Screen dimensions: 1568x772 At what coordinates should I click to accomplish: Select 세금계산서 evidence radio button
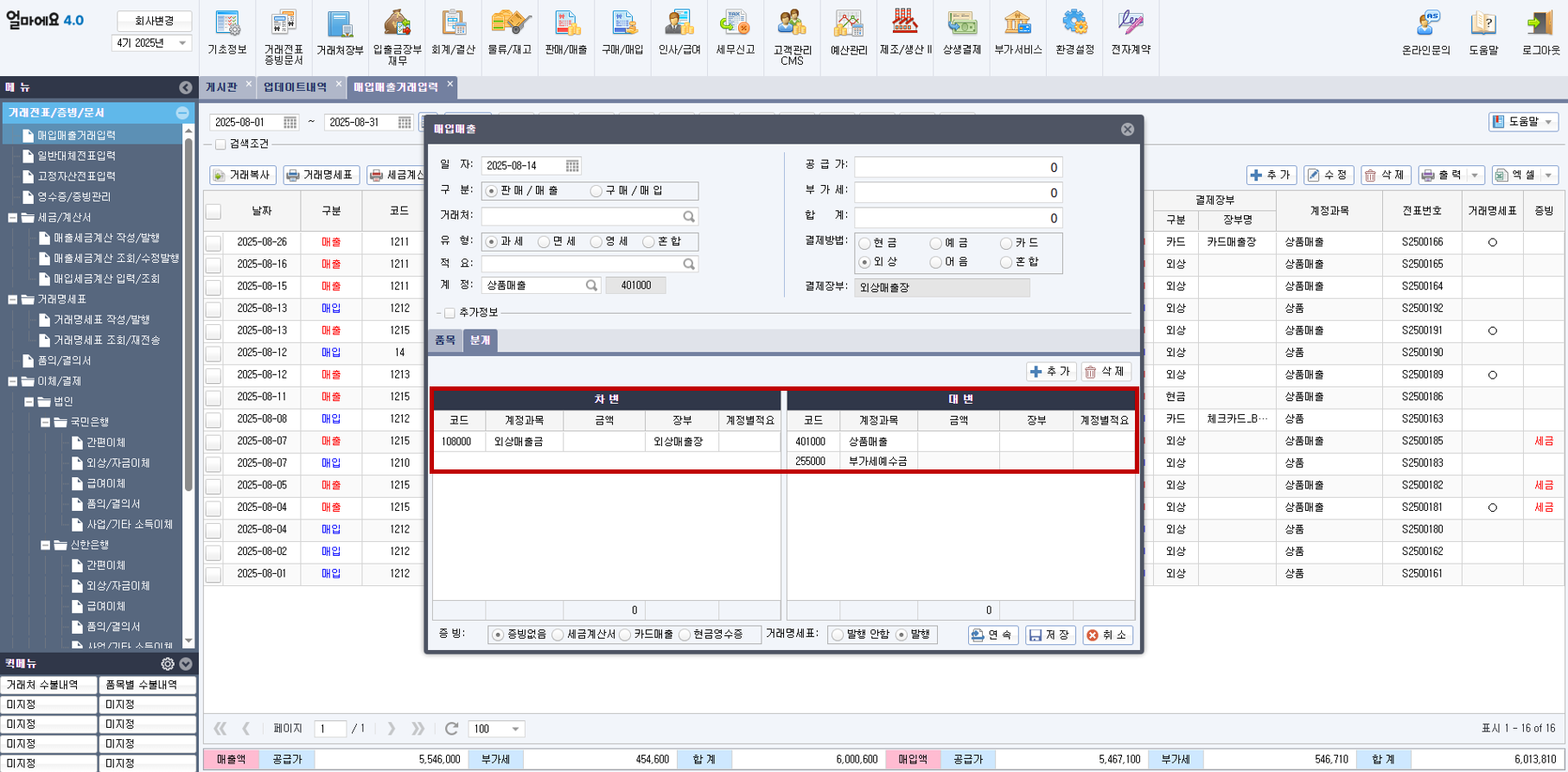558,635
